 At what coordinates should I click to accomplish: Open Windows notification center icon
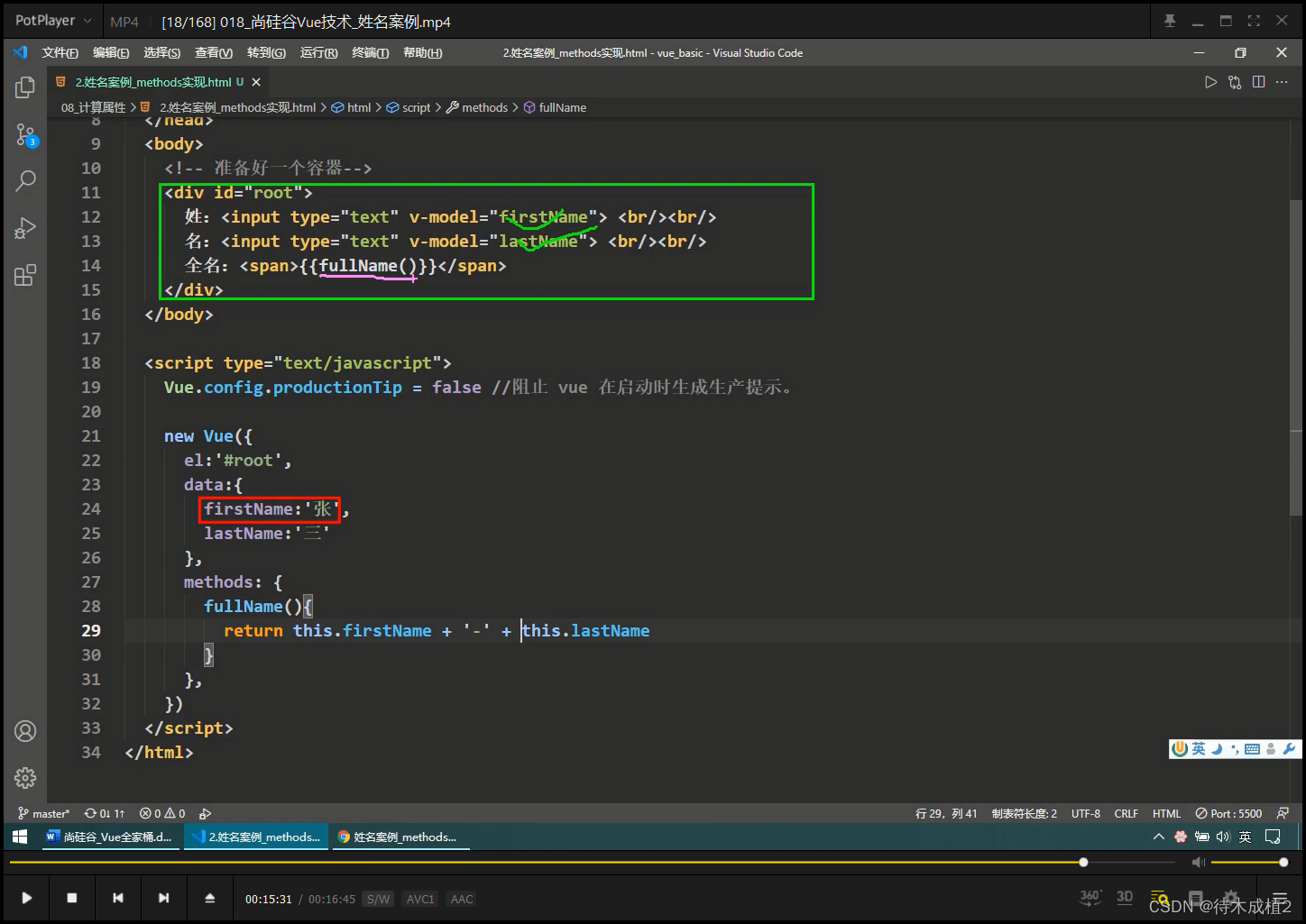tap(1273, 837)
